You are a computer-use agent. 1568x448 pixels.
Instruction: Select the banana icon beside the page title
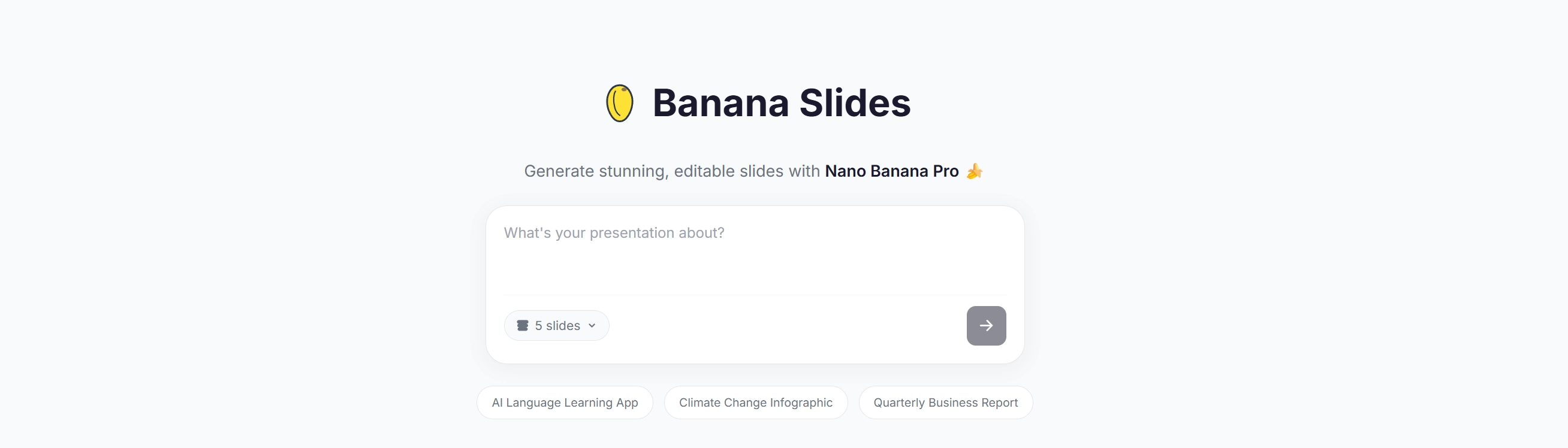coord(620,102)
